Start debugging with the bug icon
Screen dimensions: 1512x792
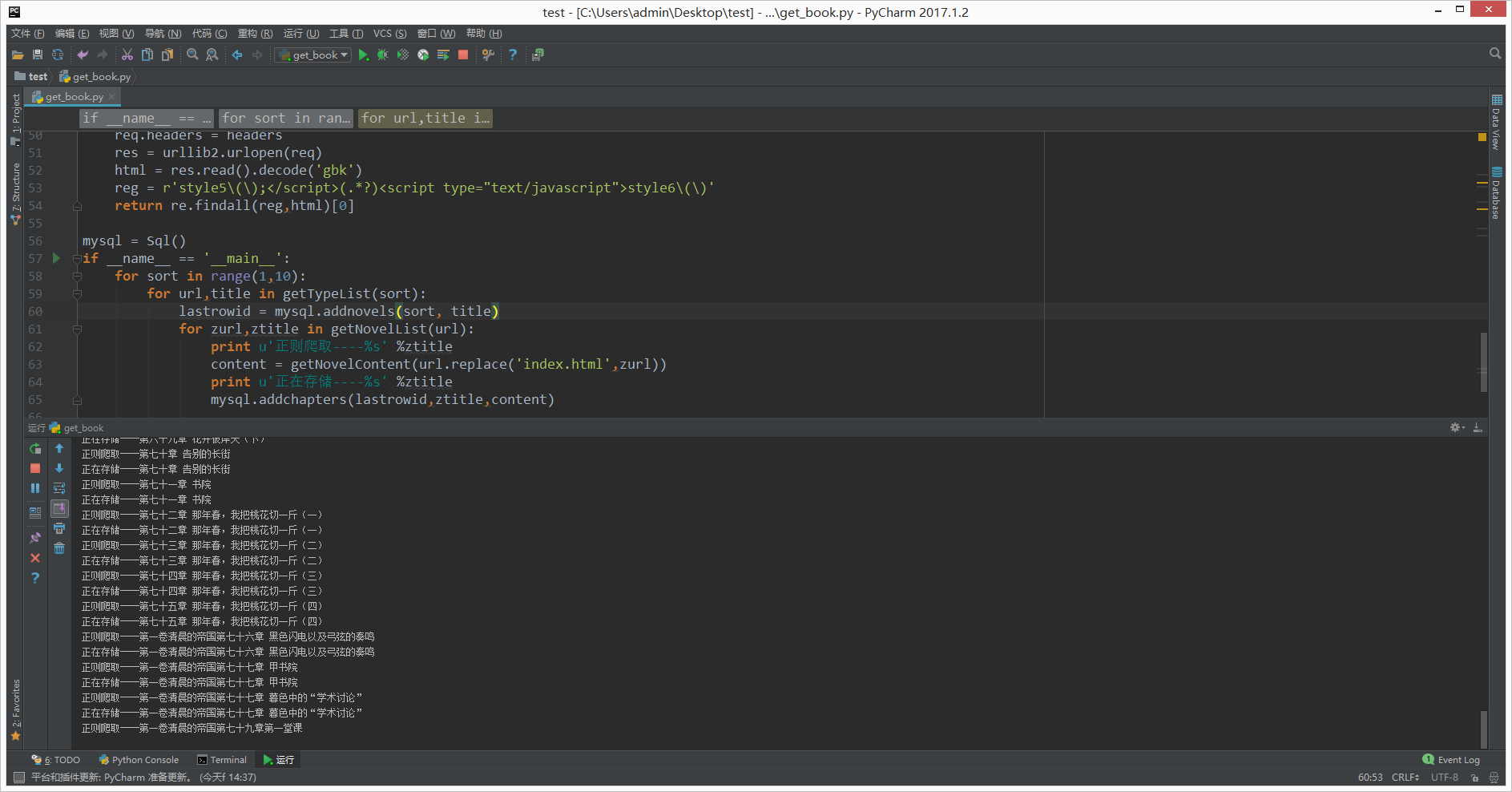(383, 55)
